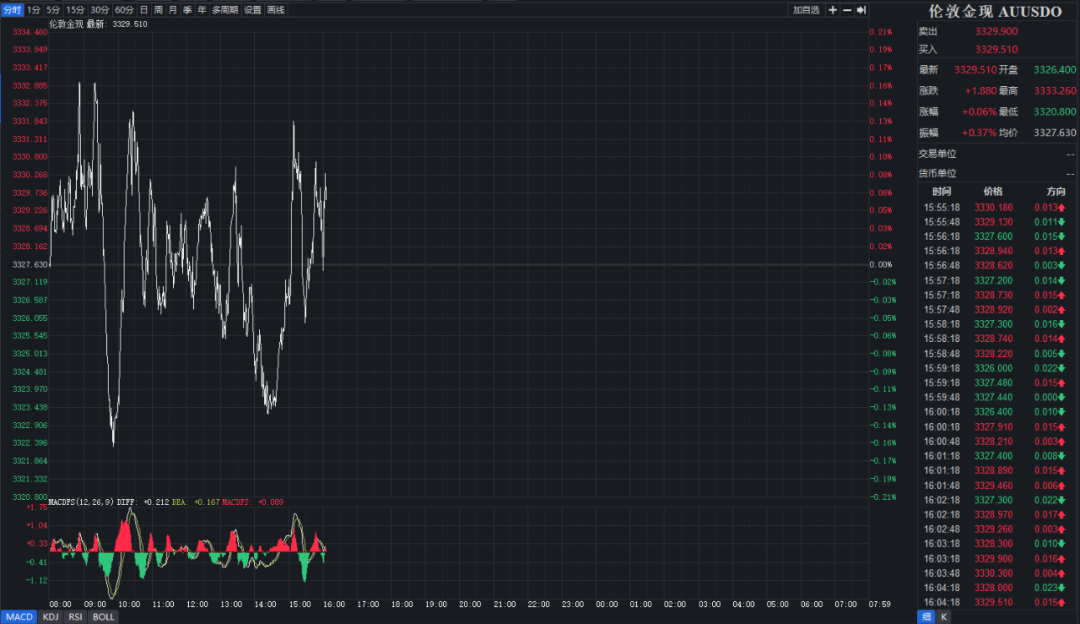Click the 15:59:18 trade row at 3326.000
The width and height of the screenshot is (1080, 624).
pos(997,368)
